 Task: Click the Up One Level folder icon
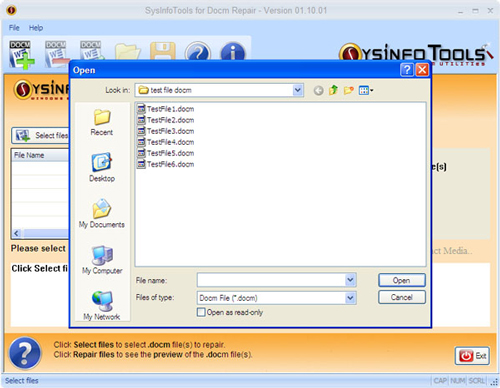click(333, 90)
